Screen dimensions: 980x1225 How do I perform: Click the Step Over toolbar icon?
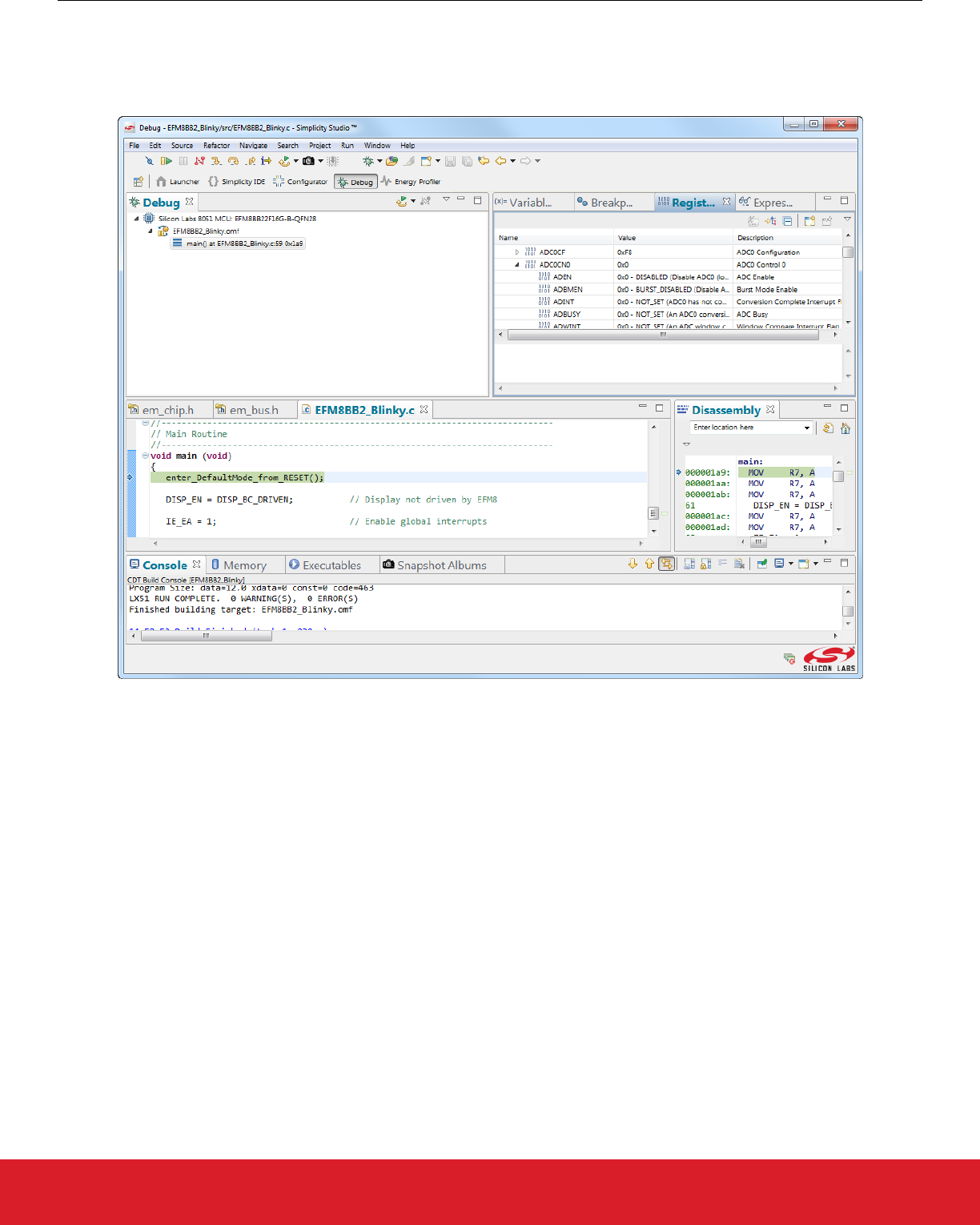point(233,161)
